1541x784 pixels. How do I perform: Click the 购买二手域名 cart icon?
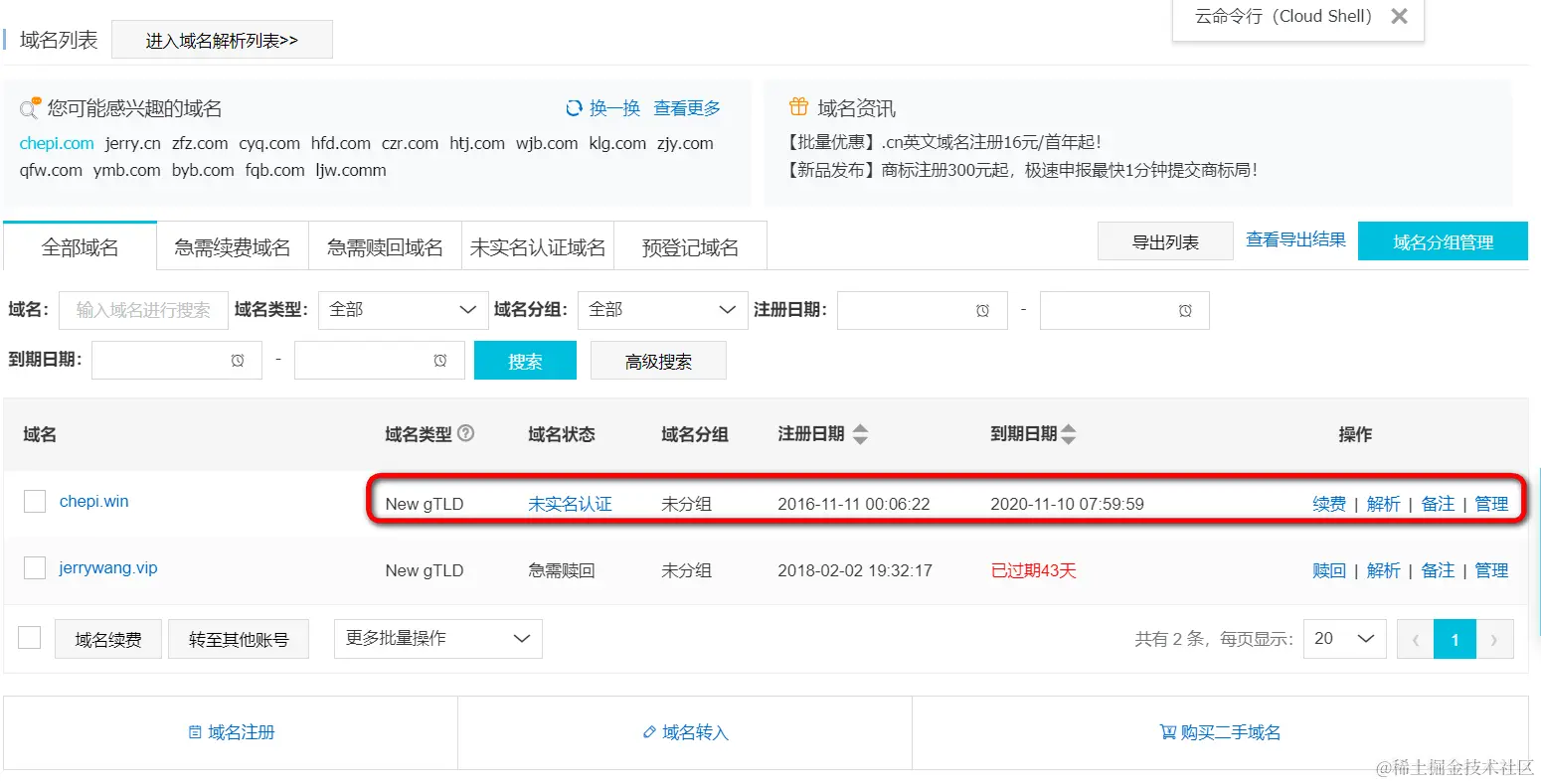point(1168,732)
